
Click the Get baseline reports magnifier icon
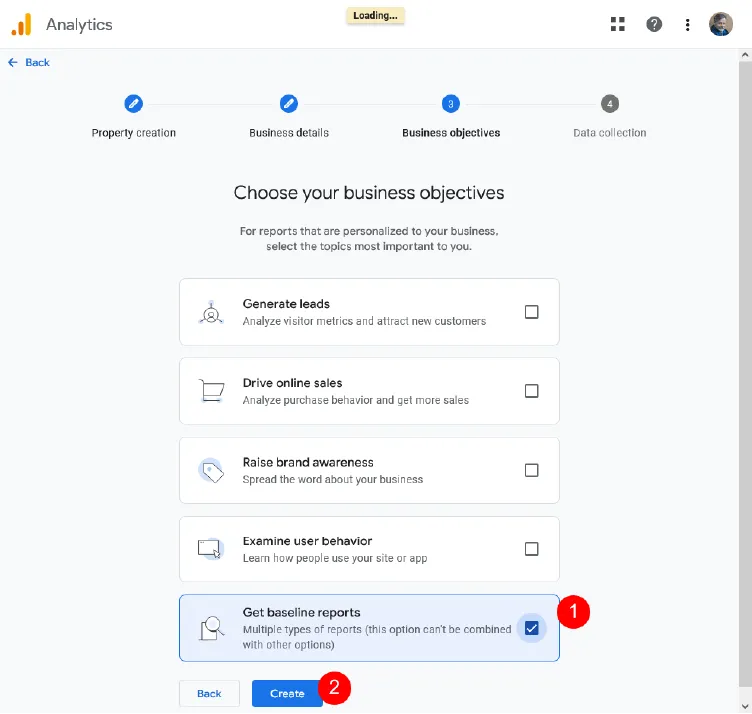(210, 628)
